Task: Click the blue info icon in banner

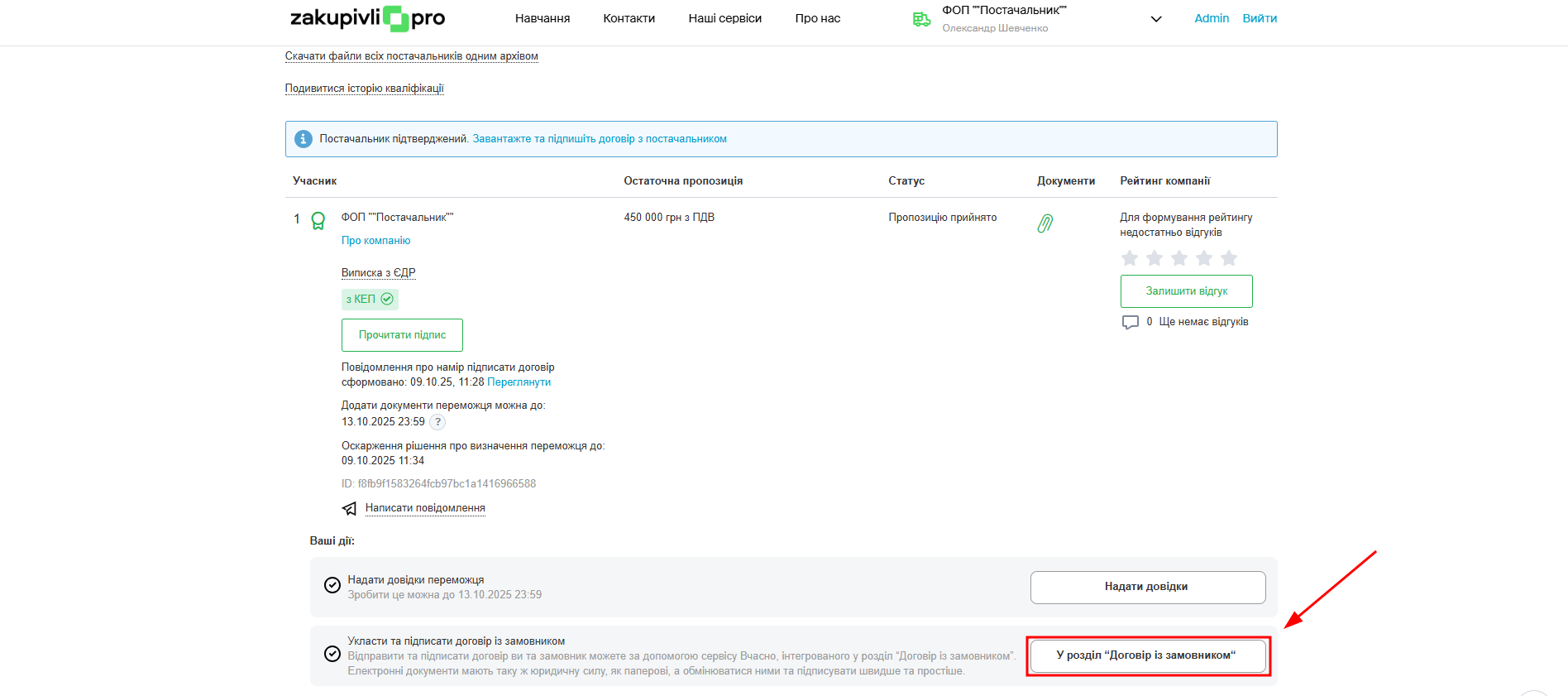Action: (x=304, y=139)
